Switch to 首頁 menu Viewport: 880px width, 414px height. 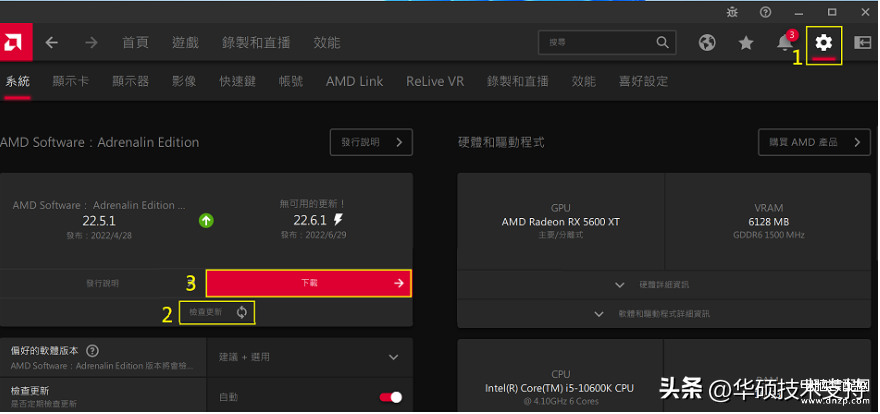135,43
